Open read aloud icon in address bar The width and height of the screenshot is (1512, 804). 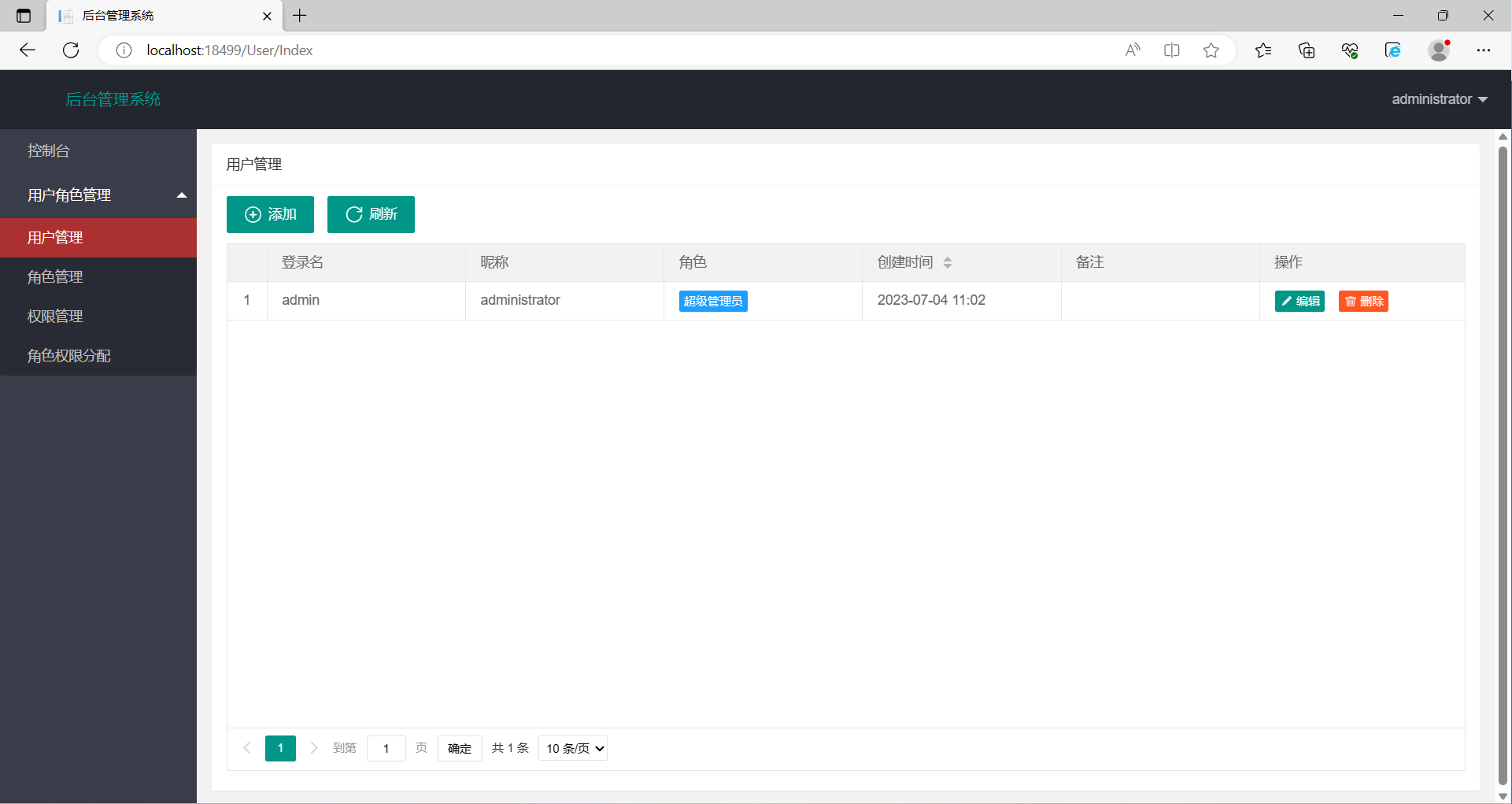pos(1133,50)
